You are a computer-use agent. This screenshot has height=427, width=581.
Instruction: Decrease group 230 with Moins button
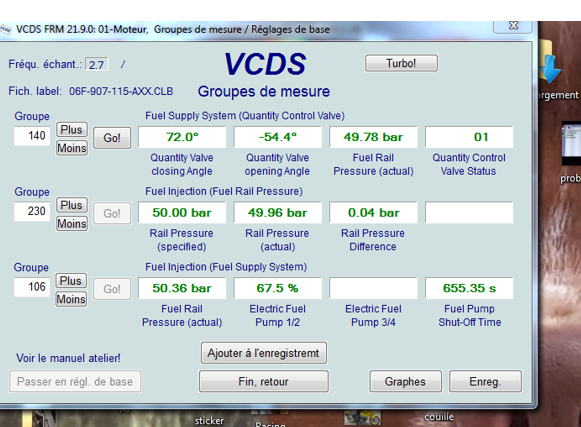(72, 224)
